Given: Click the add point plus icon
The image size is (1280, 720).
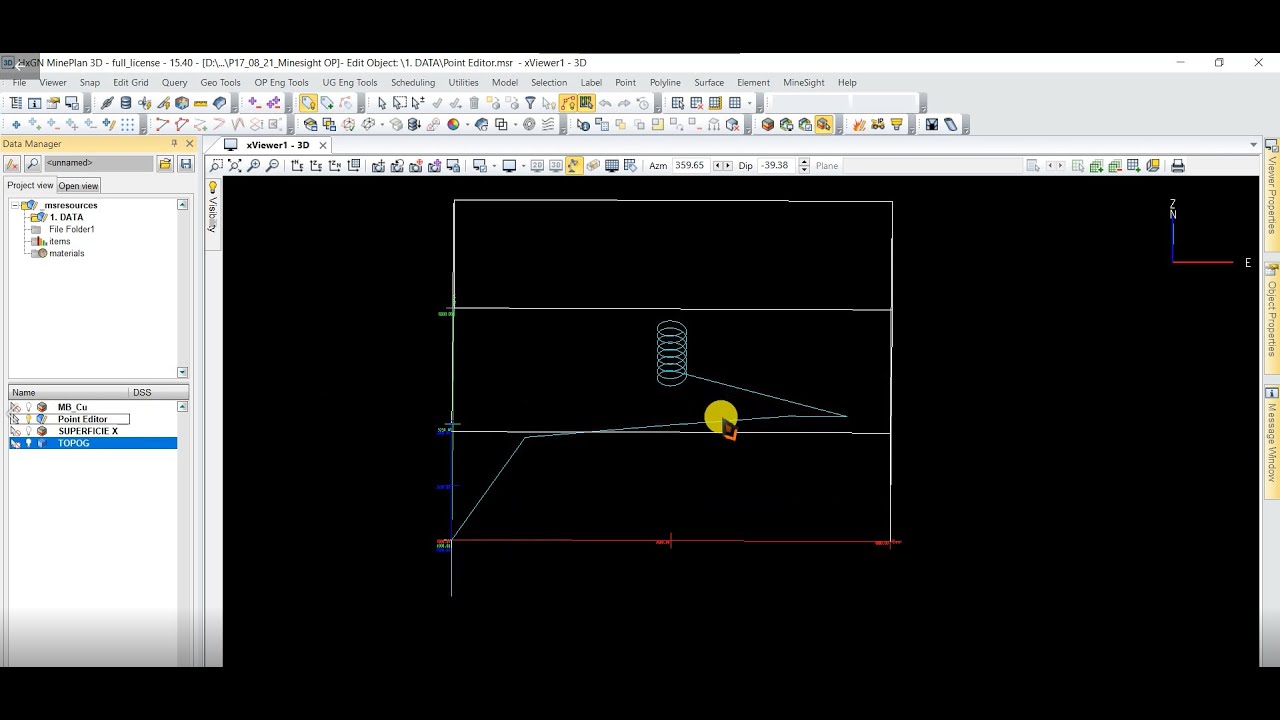Looking at the screenshot, I should tap(16, 125).
